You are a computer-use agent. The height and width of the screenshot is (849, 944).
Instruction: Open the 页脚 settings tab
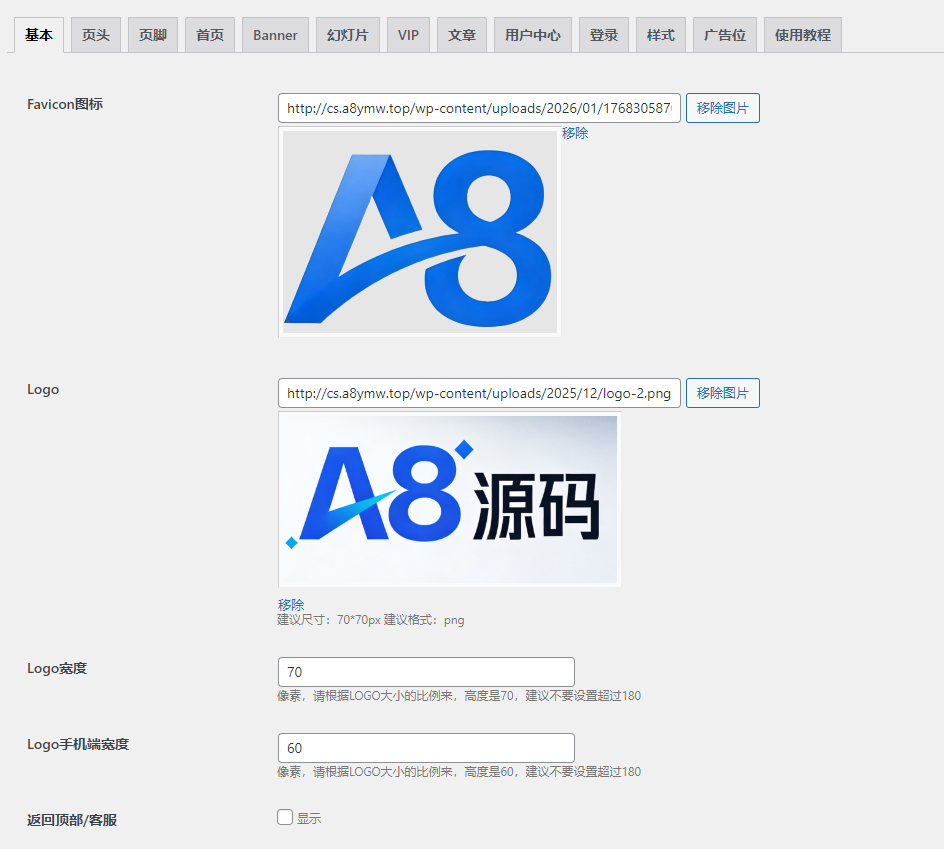[152, 34]
